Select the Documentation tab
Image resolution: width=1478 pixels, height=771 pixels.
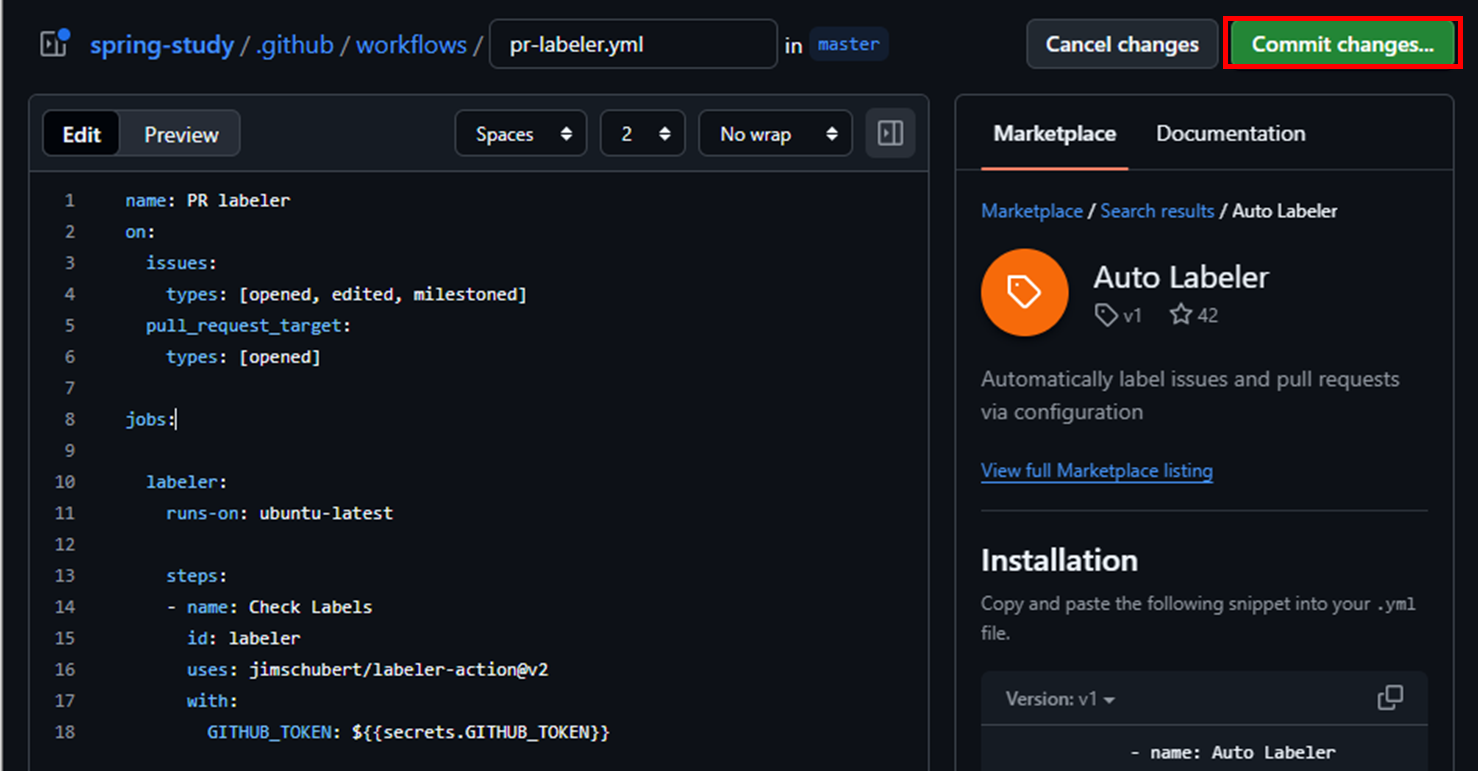point(1231,133)
